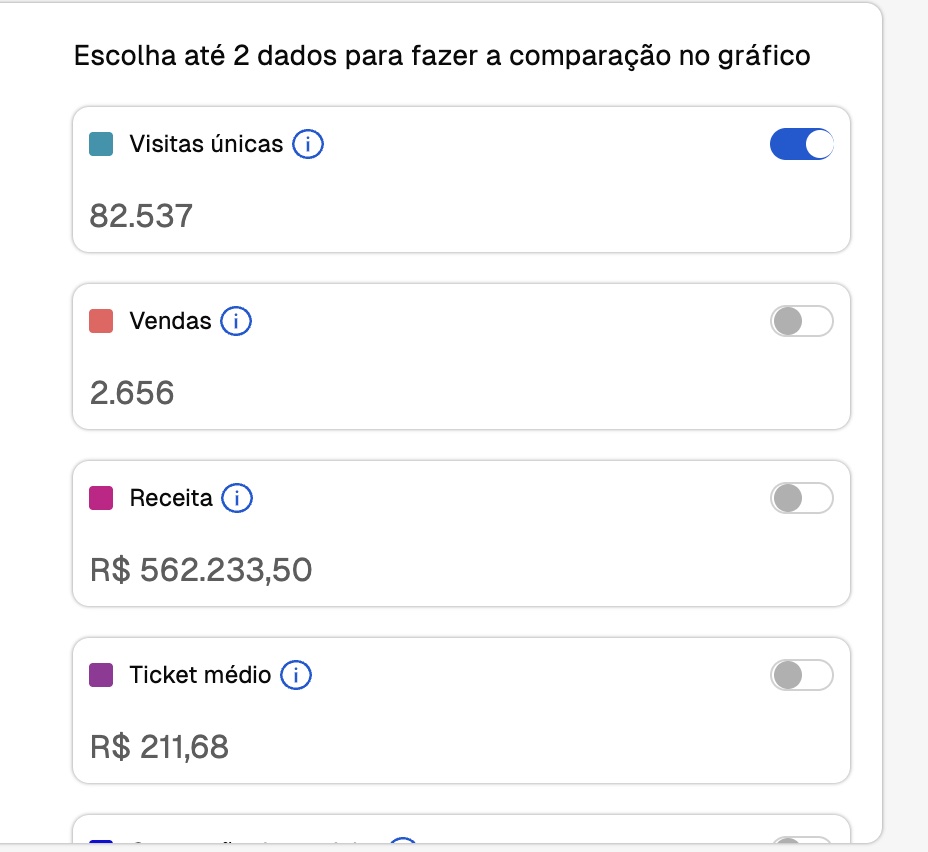
Task: Click the red Vendas color swatch
Action: [x=101, y=321]
